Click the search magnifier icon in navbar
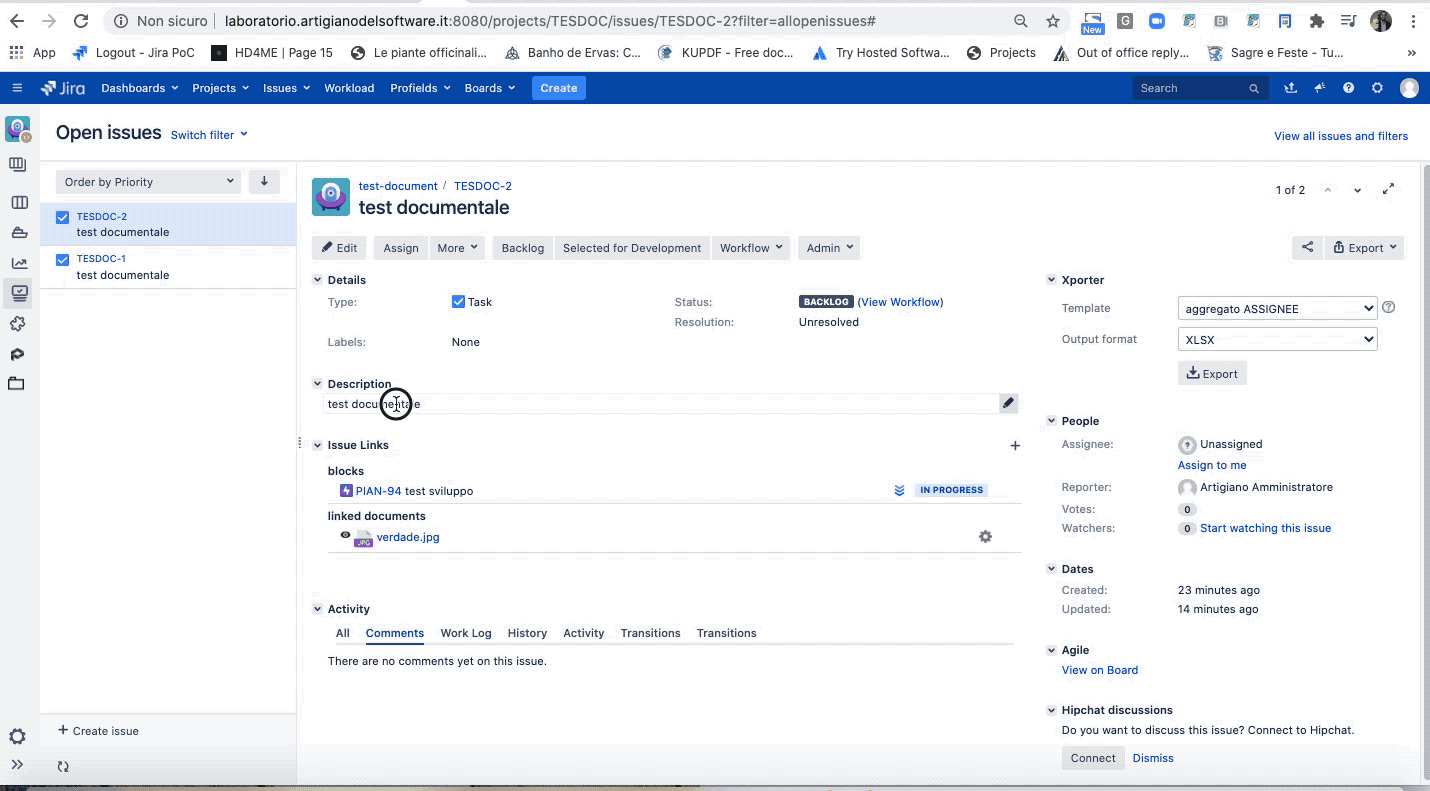The image size is (1430, 791). point(1254,88)
